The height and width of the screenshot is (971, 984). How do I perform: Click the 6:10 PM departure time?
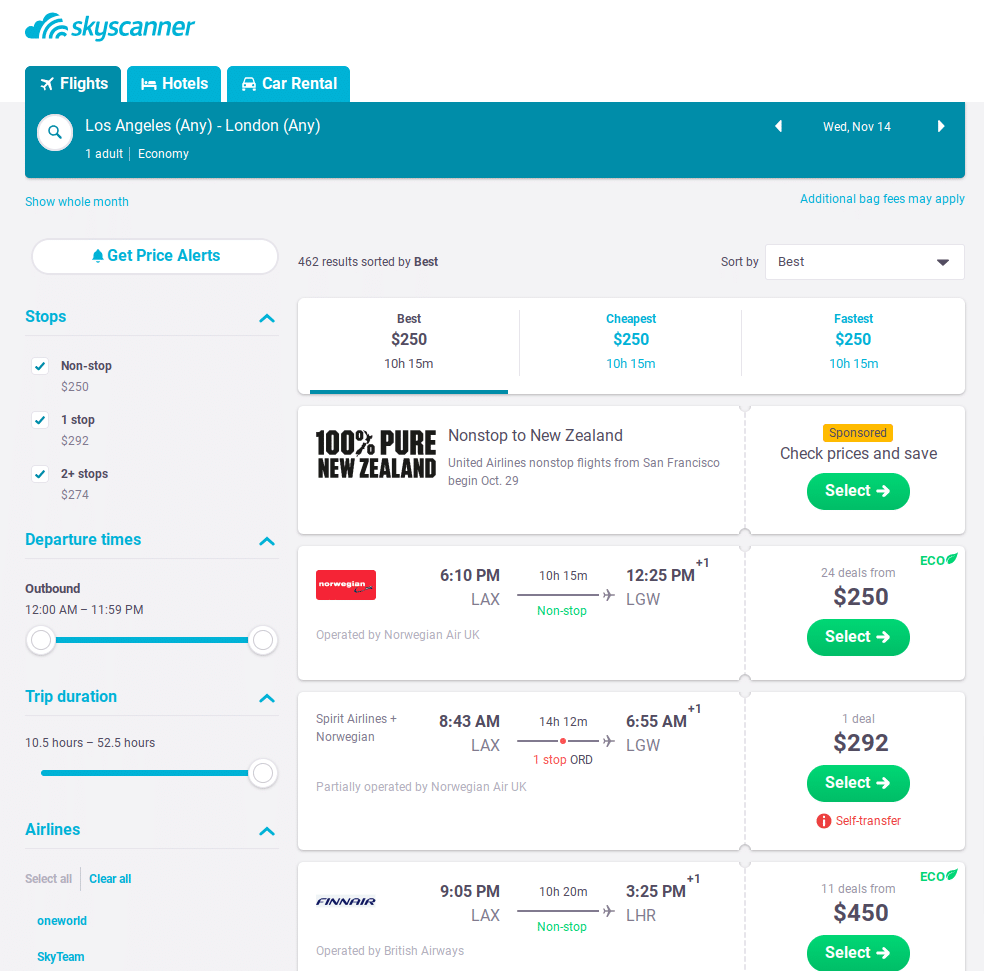[x=469, y=576]
